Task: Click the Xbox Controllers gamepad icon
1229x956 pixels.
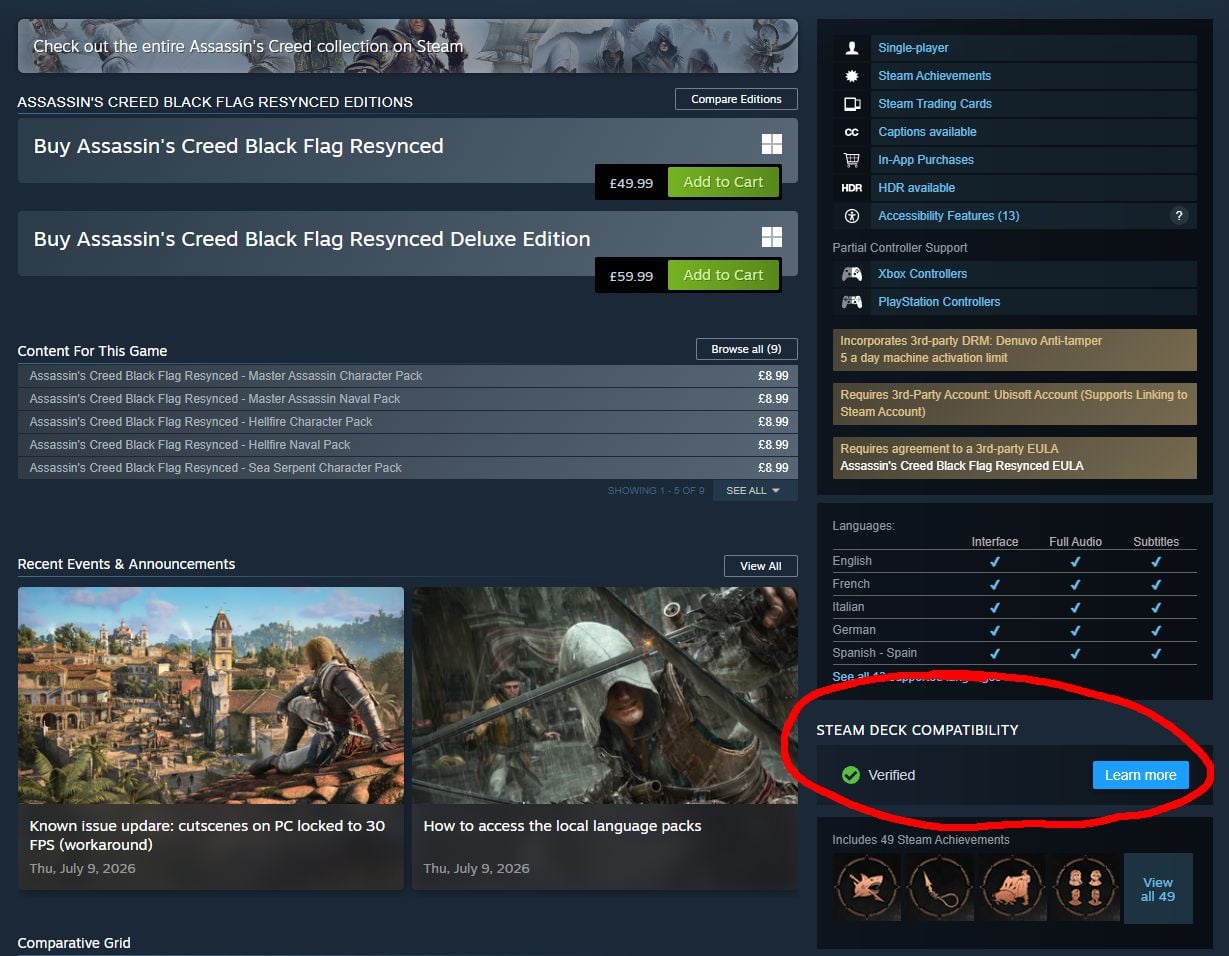Action: pos(852,274)
